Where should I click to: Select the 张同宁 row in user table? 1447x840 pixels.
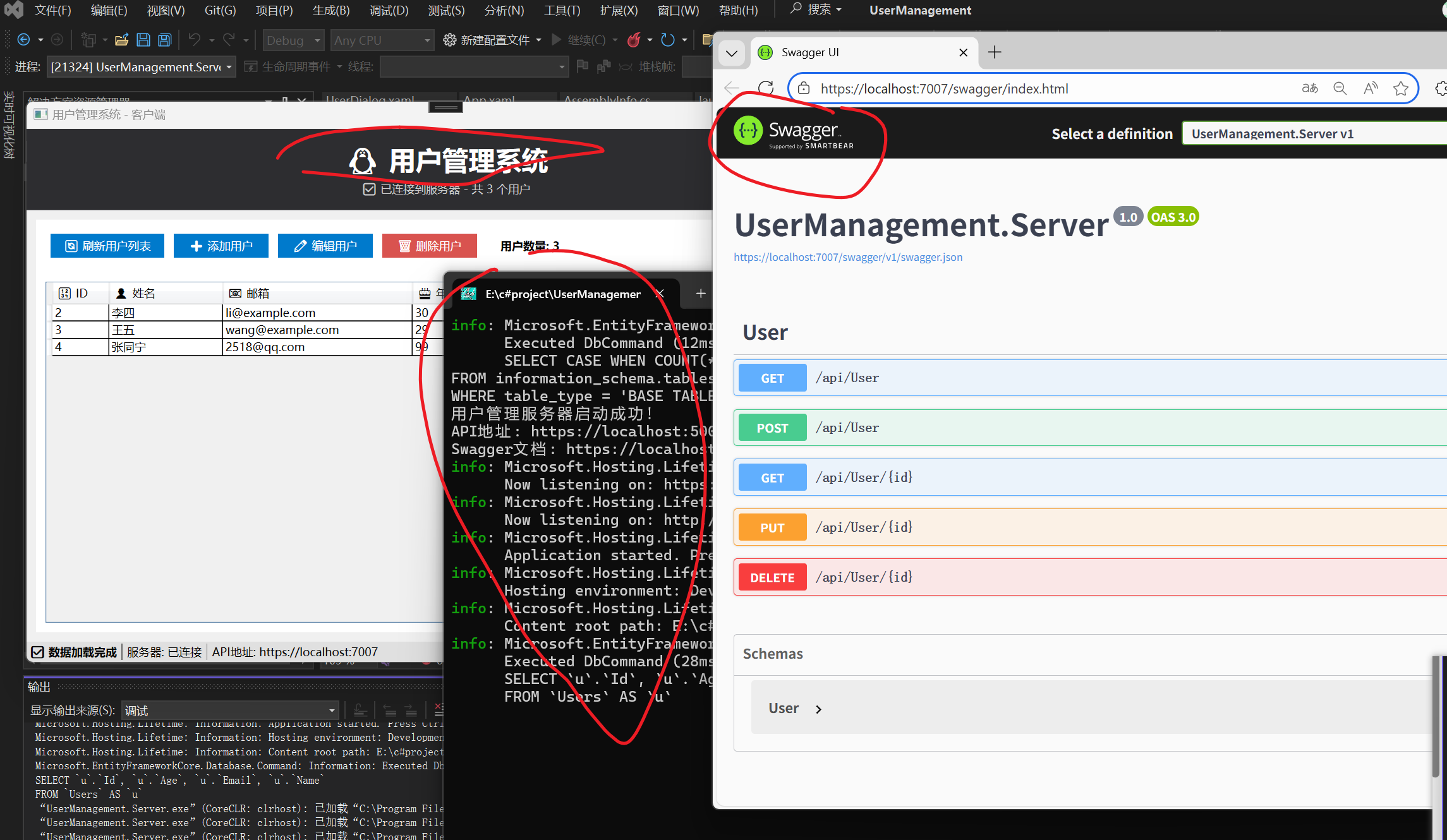click(x=129, y=347)
